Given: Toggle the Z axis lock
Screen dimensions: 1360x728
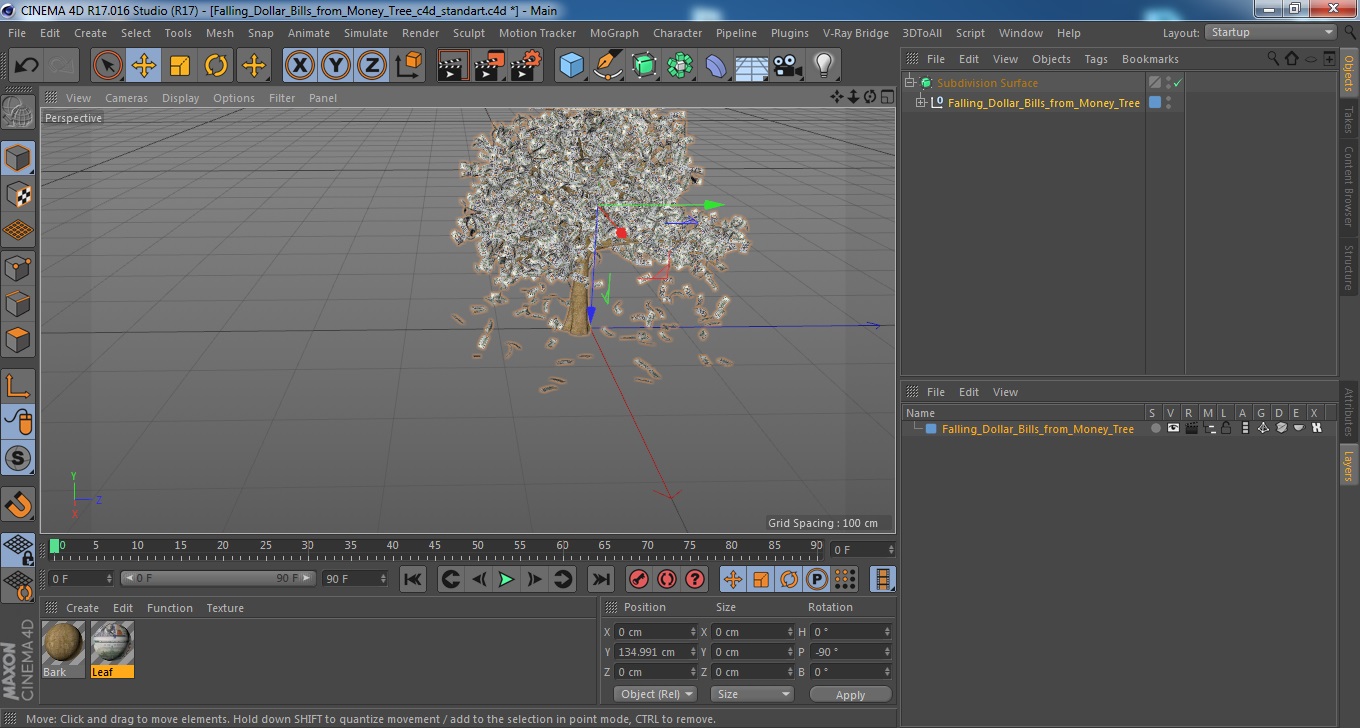Looking at the screenshot, I should (372, 66).
